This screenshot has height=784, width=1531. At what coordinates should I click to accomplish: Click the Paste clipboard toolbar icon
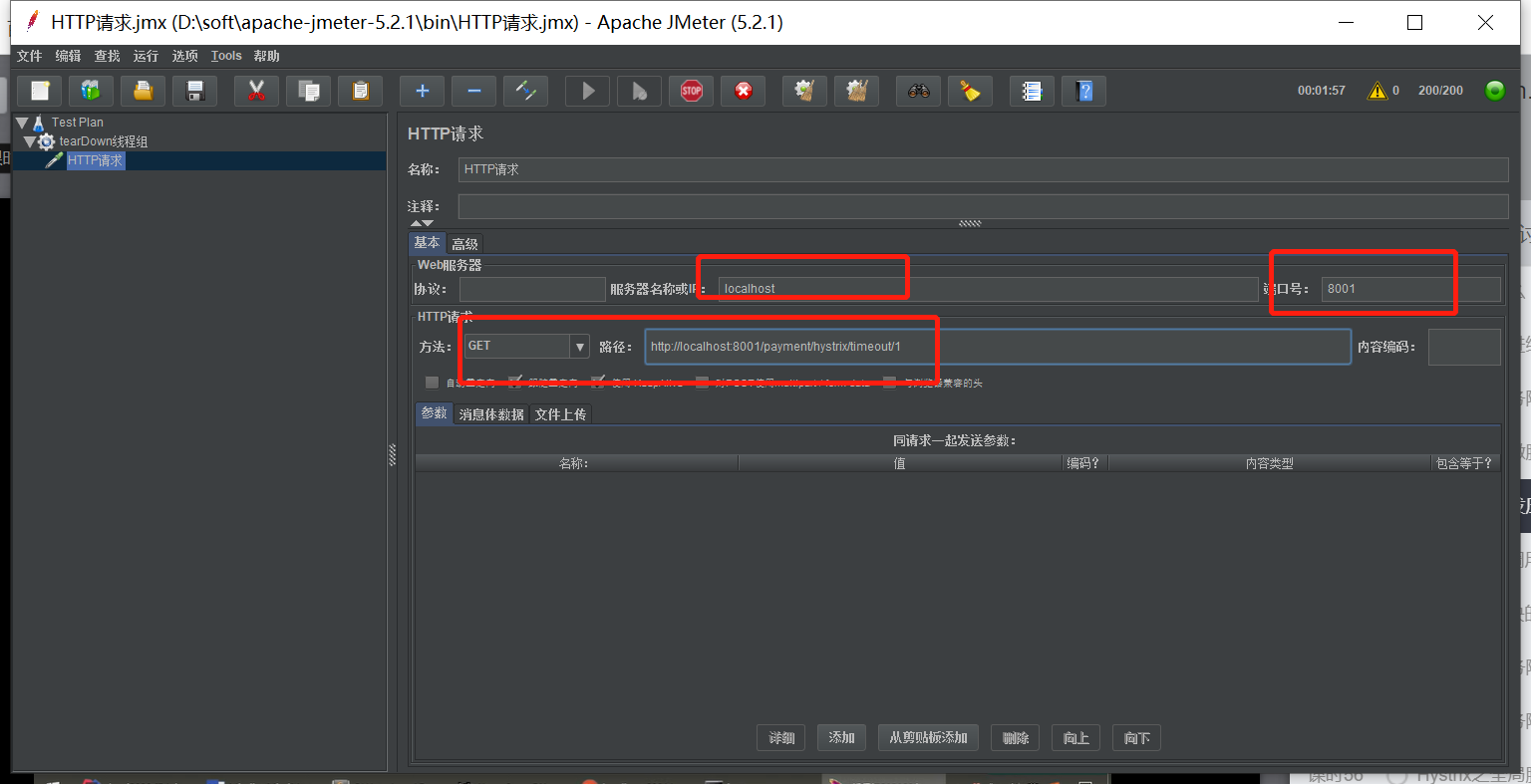pos(361,91)
